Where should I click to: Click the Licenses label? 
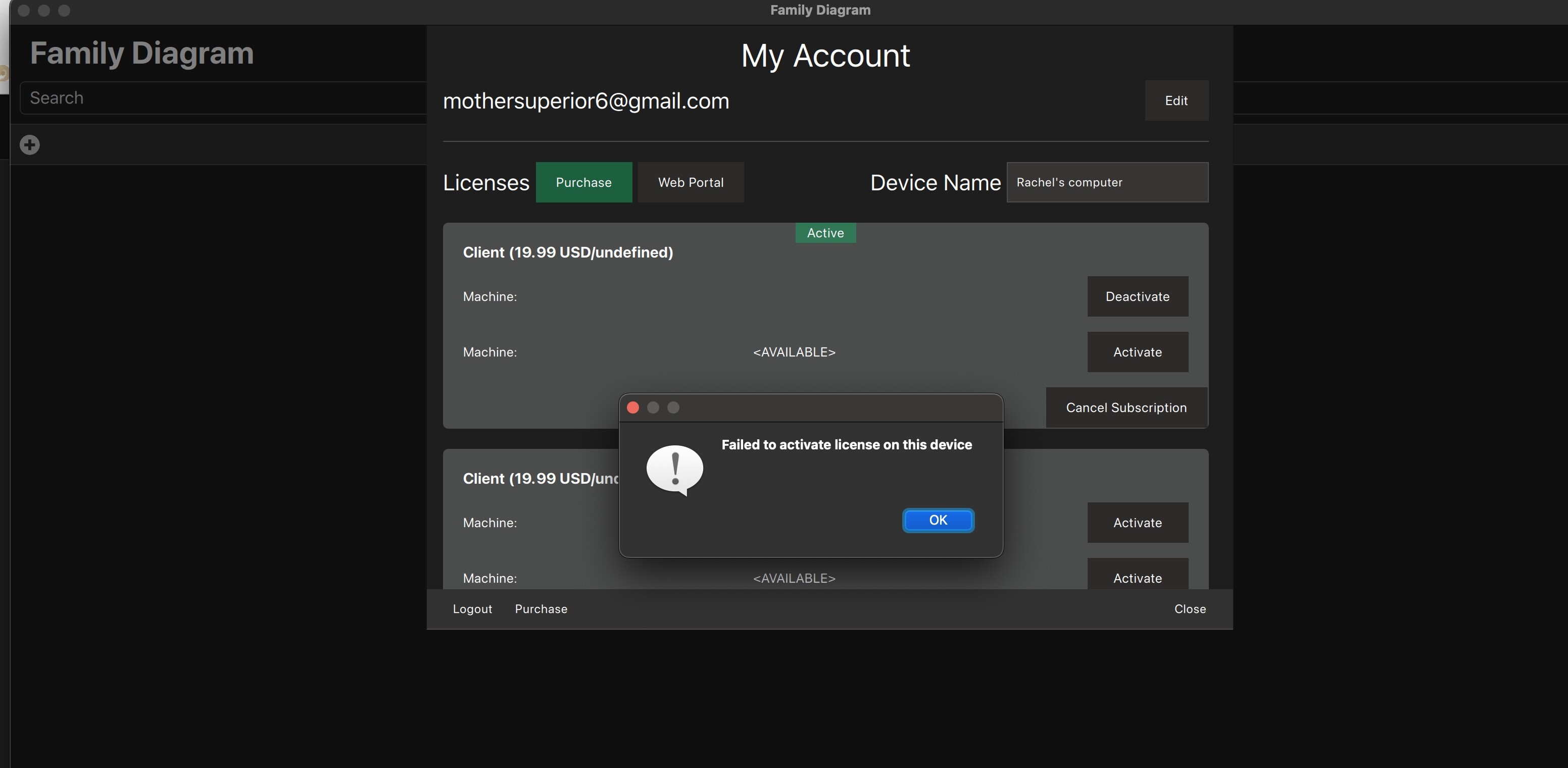tap(486, 183)
